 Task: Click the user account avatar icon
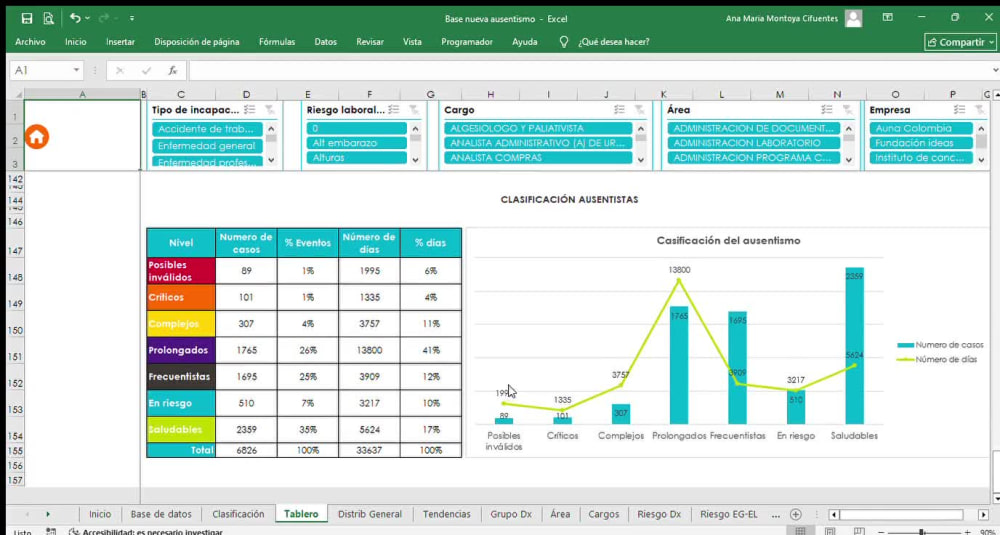[853, 18]
